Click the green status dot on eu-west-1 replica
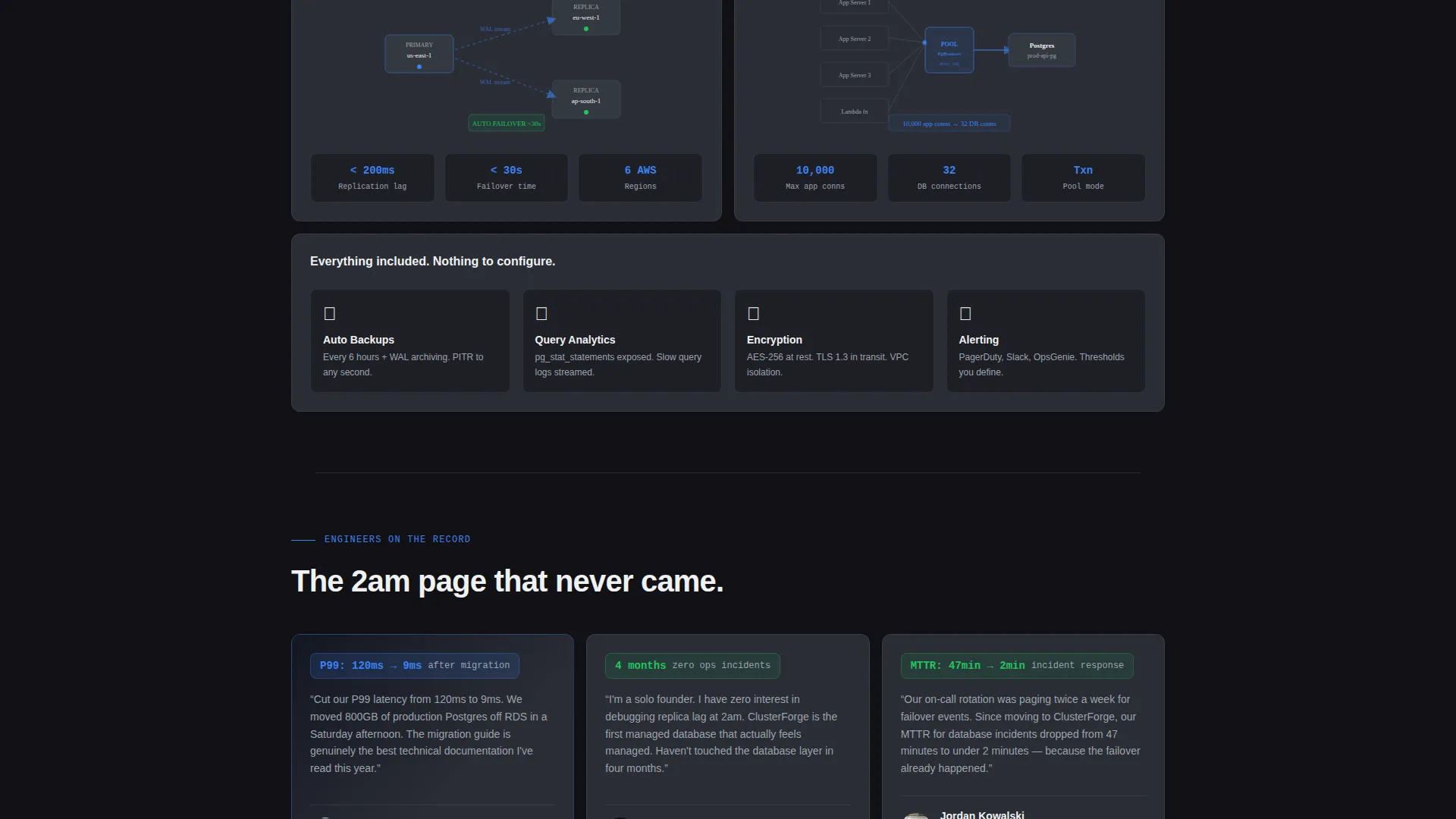This screenshot has height=819, width=1456. (586, 29)
